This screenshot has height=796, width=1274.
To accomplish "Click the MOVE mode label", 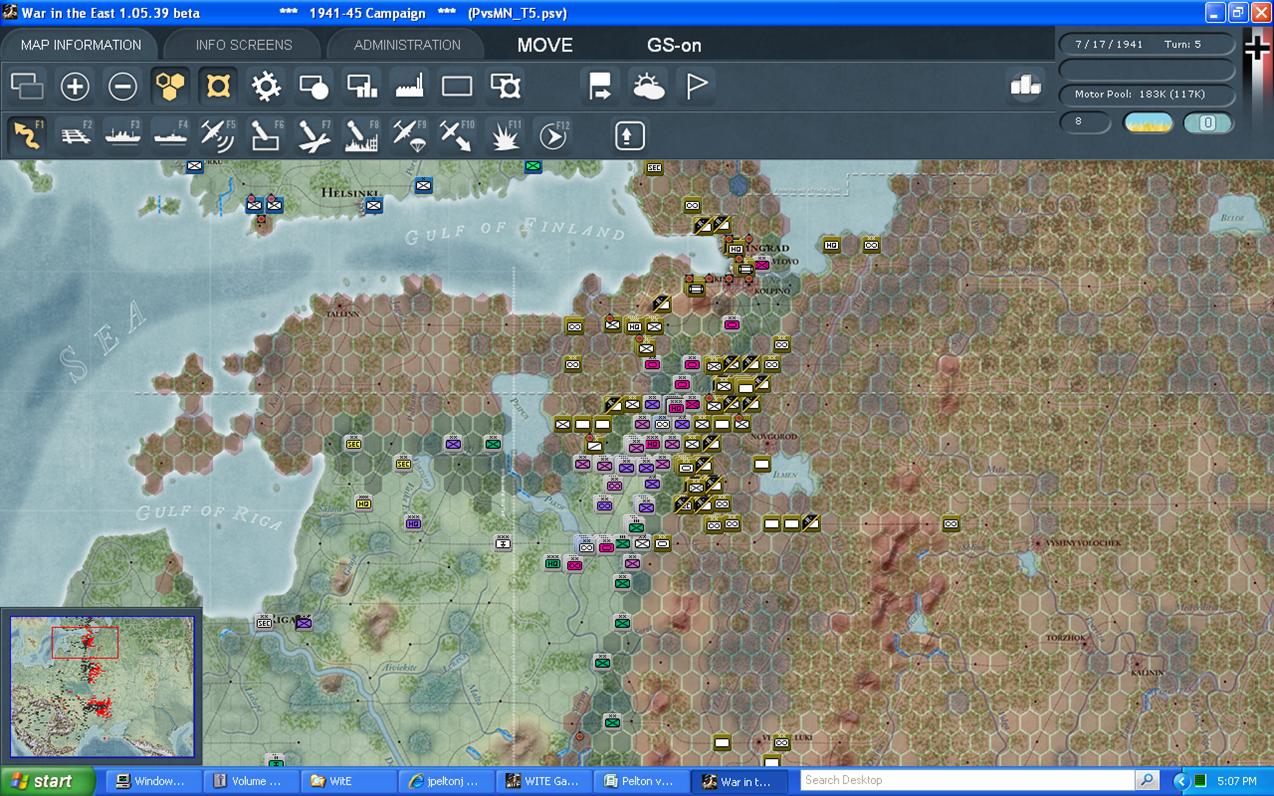I will pos(545,45).
